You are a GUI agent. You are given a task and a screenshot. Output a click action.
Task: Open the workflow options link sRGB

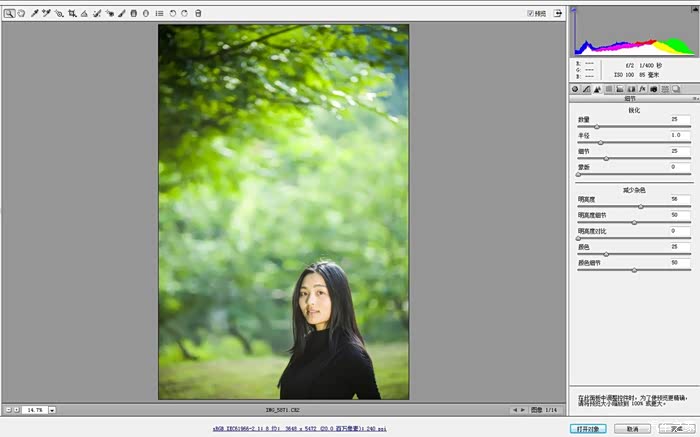point(300,429)
